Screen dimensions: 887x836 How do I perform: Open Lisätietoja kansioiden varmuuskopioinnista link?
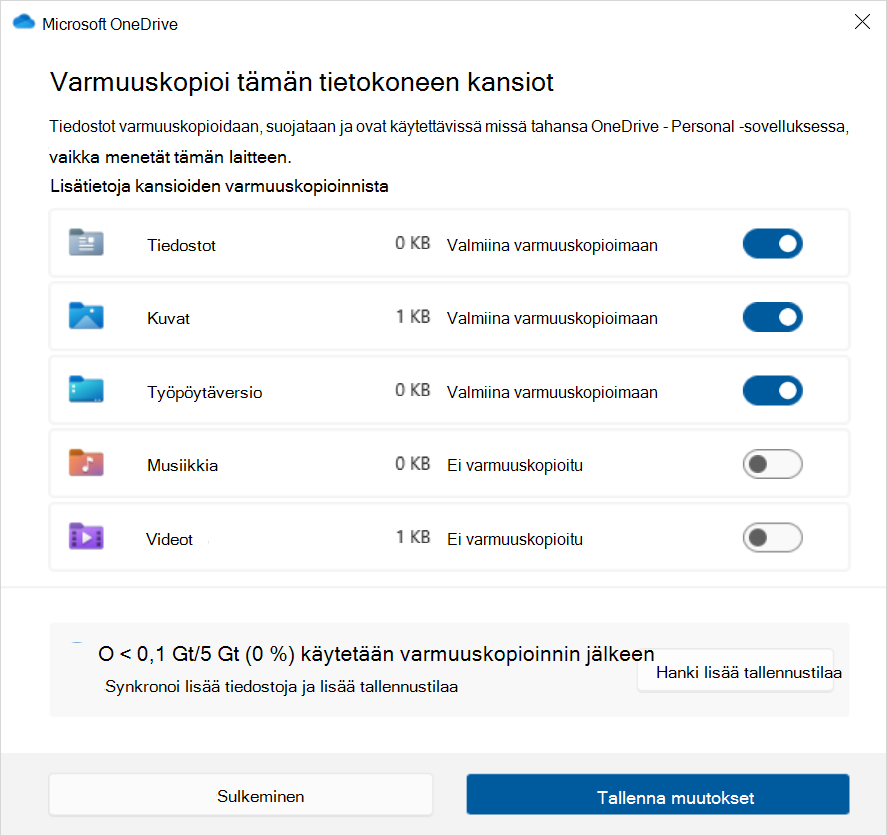219,186
